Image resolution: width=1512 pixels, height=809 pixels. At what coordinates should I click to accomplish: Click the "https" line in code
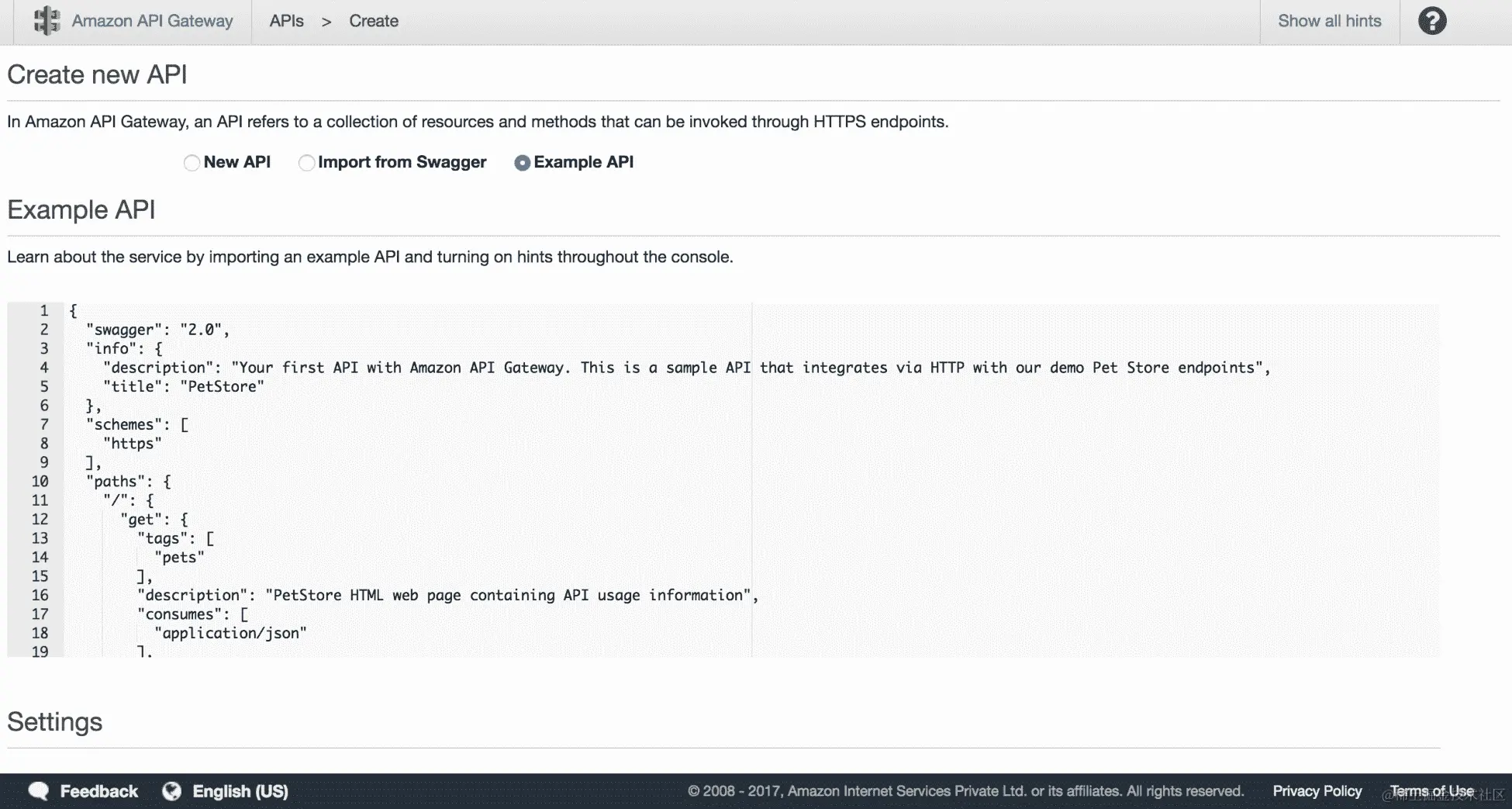(132, 444)
